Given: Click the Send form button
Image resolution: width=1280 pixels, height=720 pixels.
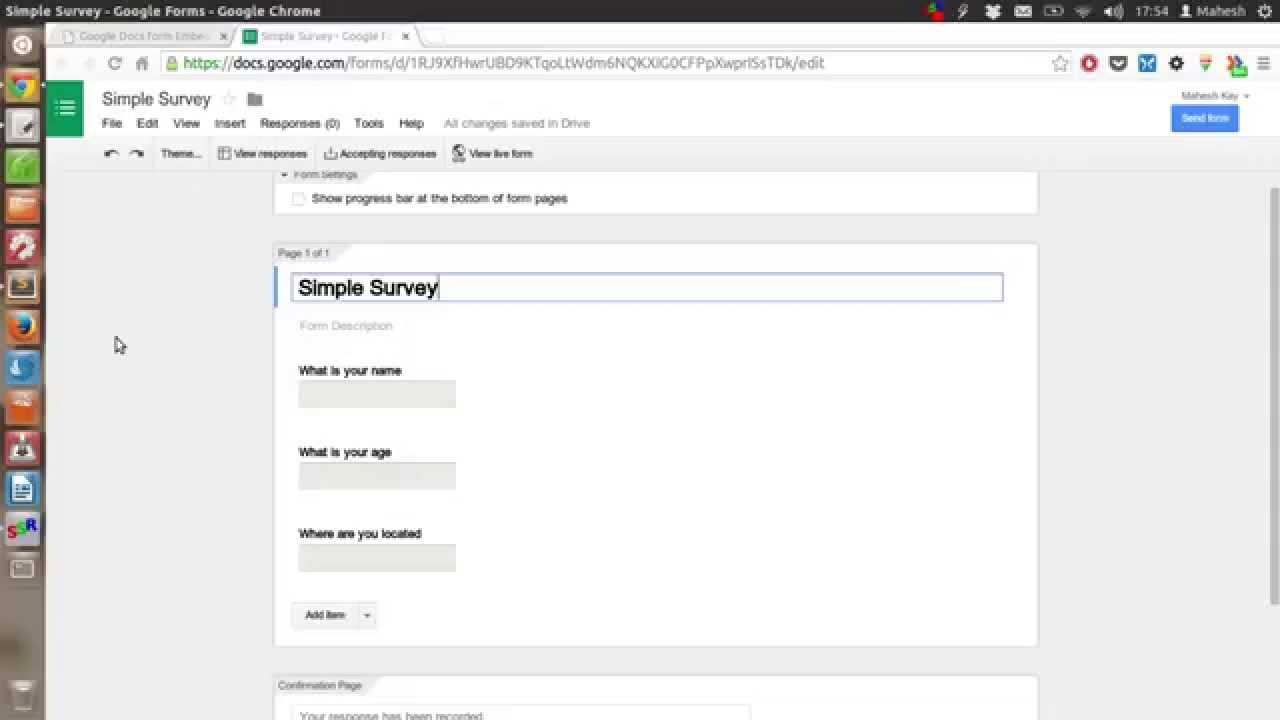Looking at the screenshot, I should pos(1205,118).
